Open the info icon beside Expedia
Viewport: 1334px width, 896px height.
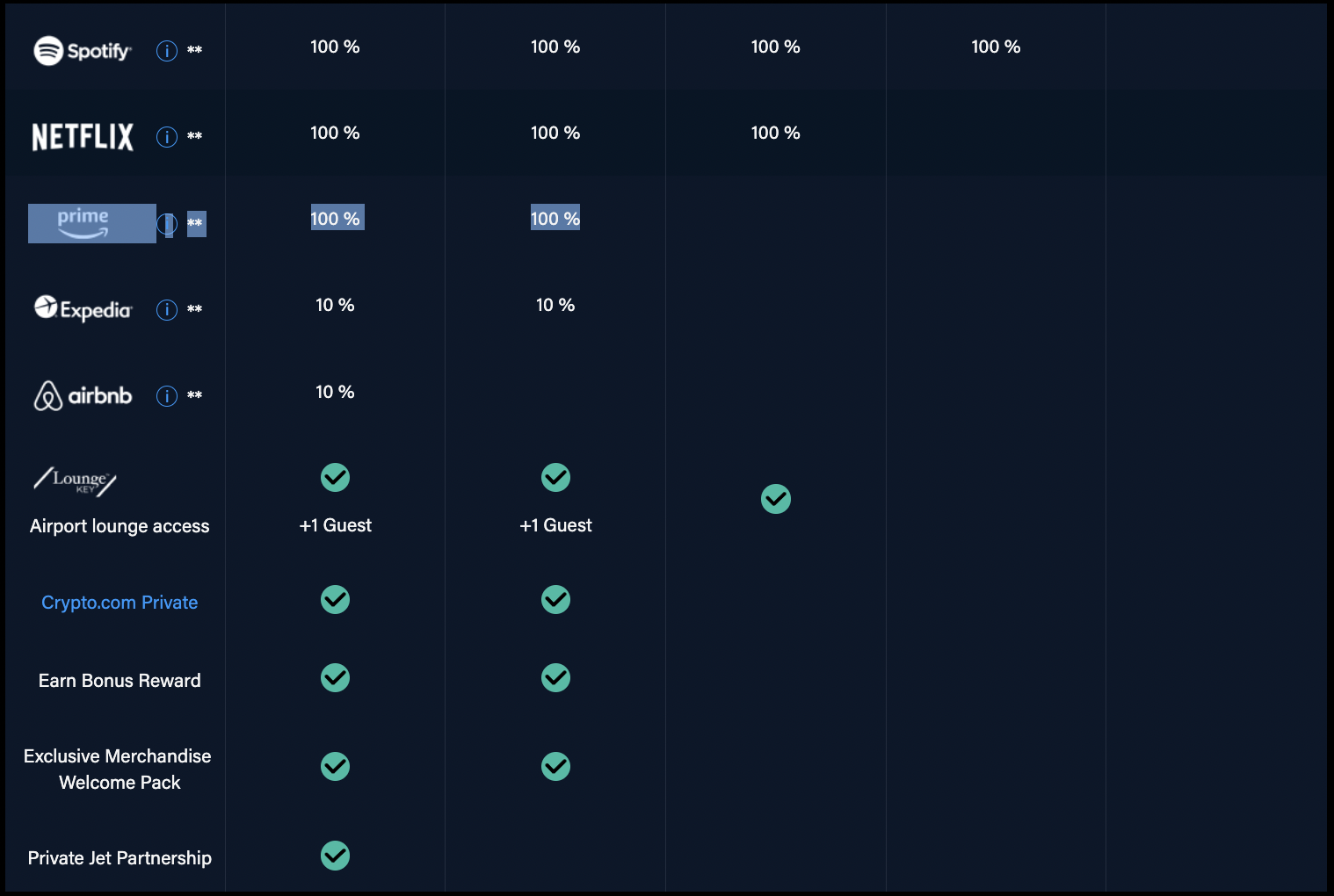click(167, 310)
